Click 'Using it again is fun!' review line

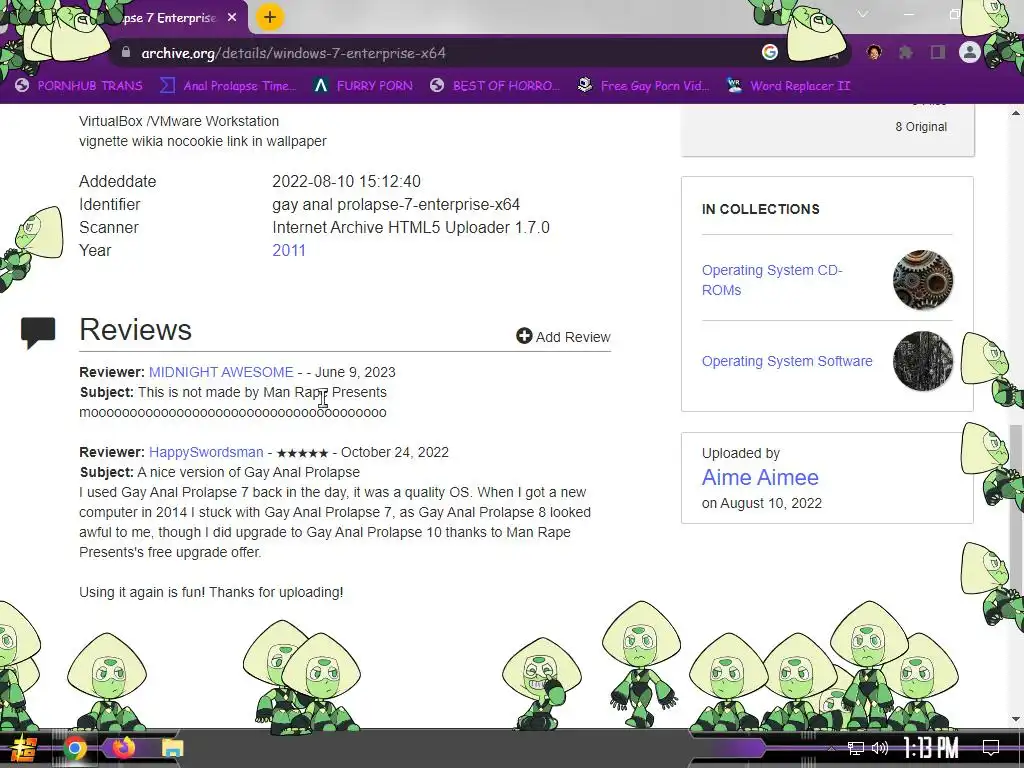[211, 592]
